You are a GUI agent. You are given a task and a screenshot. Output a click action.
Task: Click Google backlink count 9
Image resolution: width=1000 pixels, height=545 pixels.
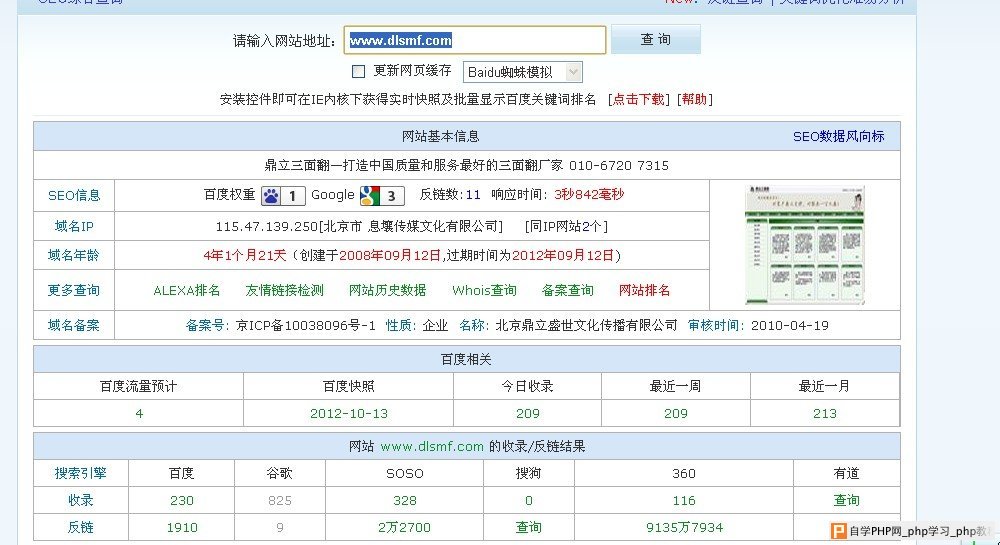pos(280,528)
